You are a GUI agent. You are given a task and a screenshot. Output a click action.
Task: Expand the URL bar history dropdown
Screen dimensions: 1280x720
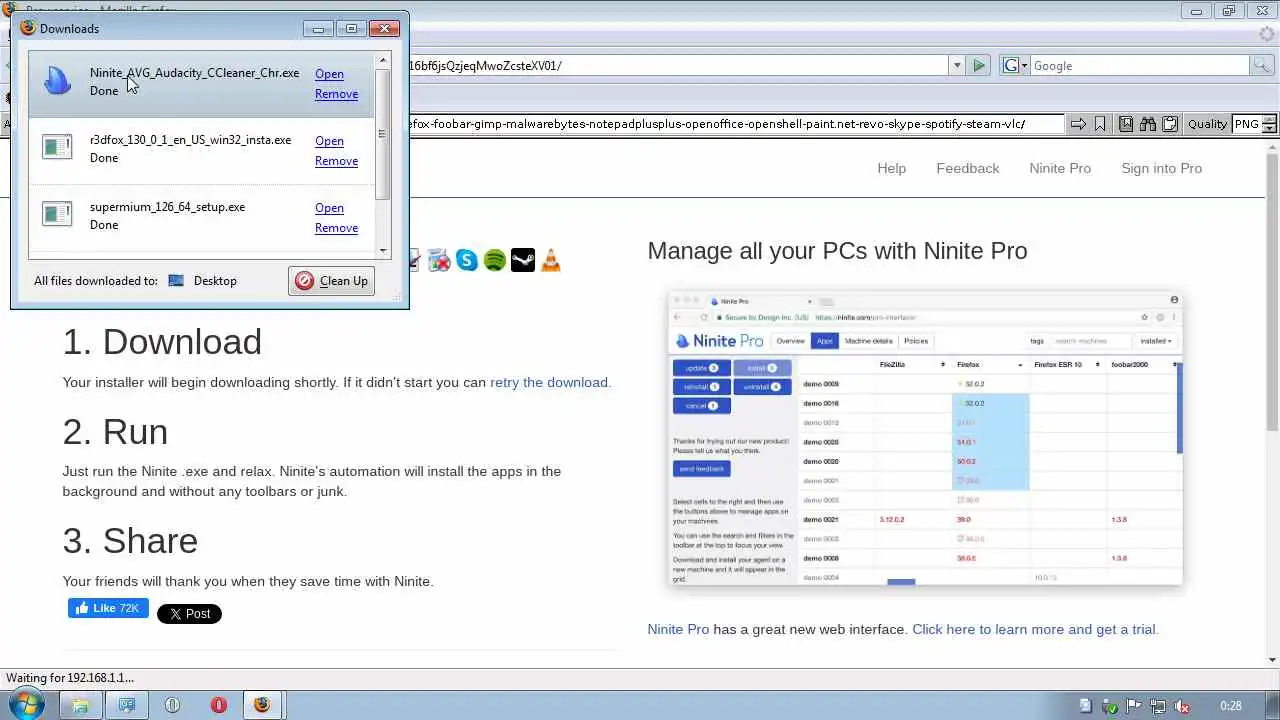956,66
